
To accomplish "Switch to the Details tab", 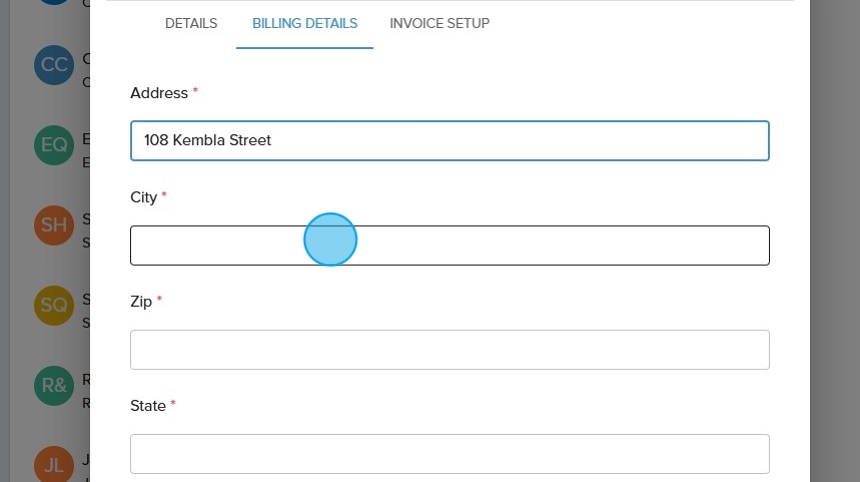I will [x=191, y=23].
